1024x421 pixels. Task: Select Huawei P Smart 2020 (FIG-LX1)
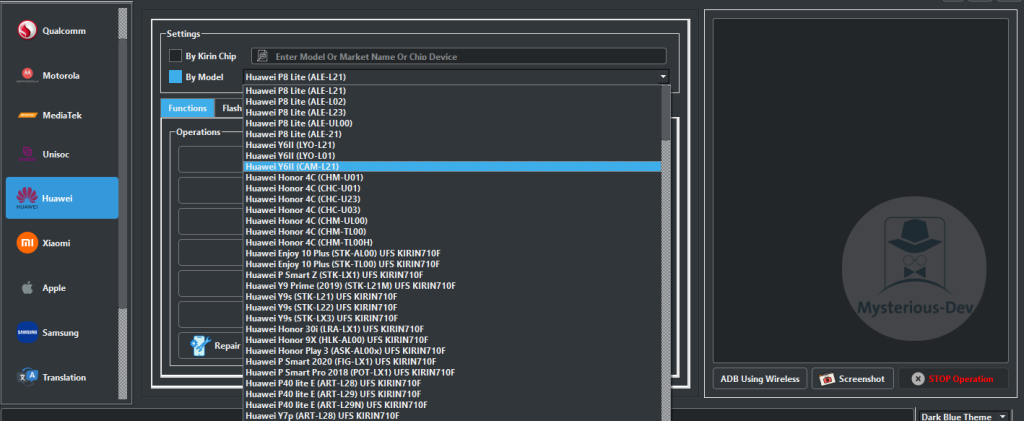[451, 361]
